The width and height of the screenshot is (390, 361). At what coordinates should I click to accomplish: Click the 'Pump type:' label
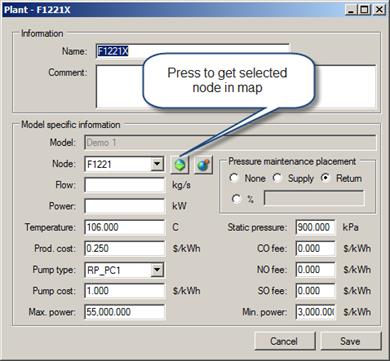[x=54, y=270]
